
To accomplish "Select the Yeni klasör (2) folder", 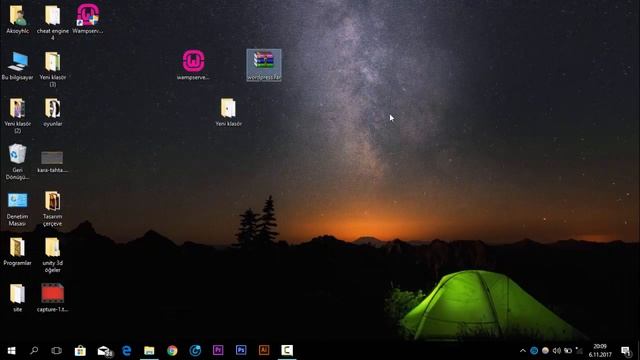I will [x=18, y=115].
